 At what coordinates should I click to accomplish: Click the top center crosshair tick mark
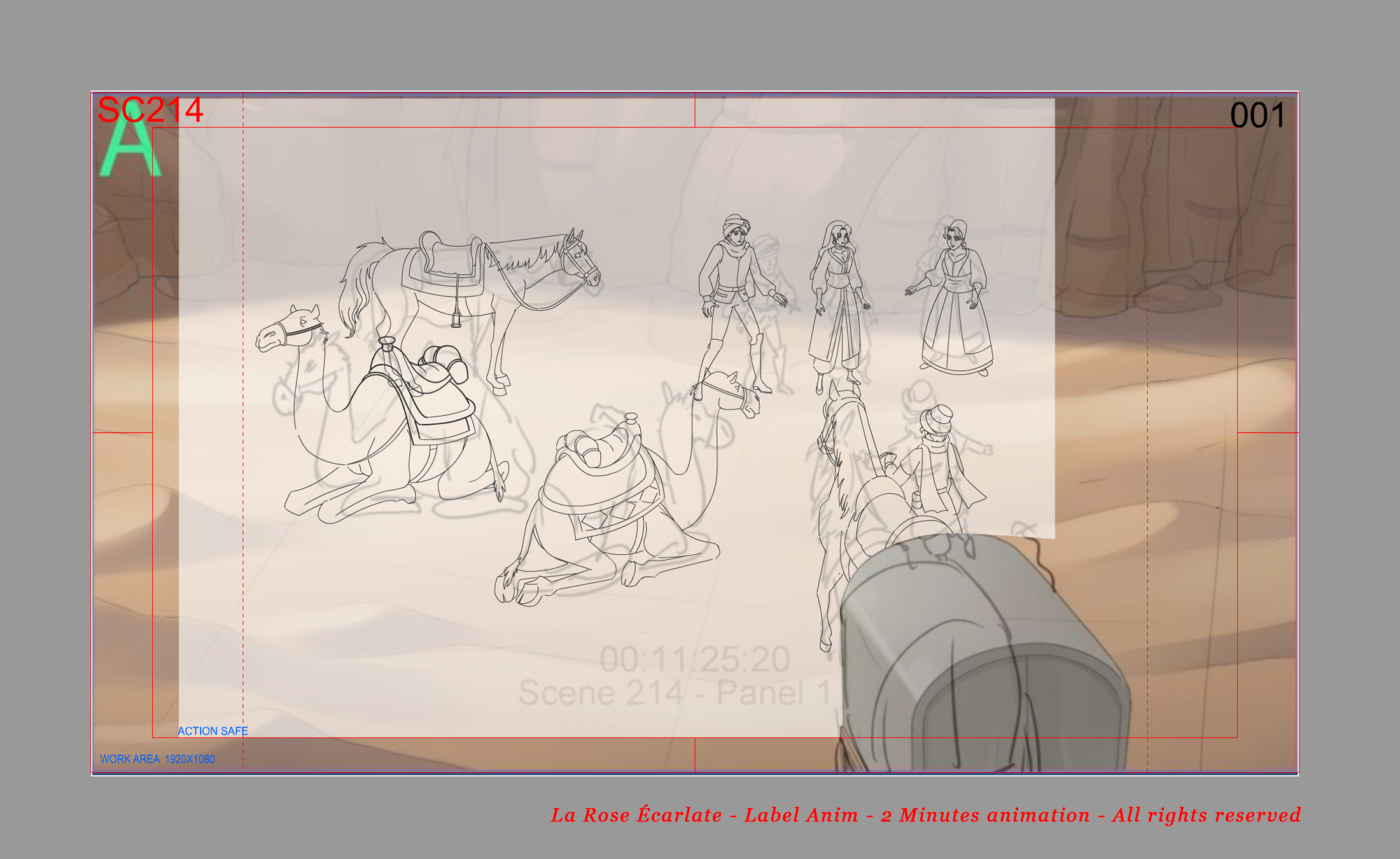point(695,110)
